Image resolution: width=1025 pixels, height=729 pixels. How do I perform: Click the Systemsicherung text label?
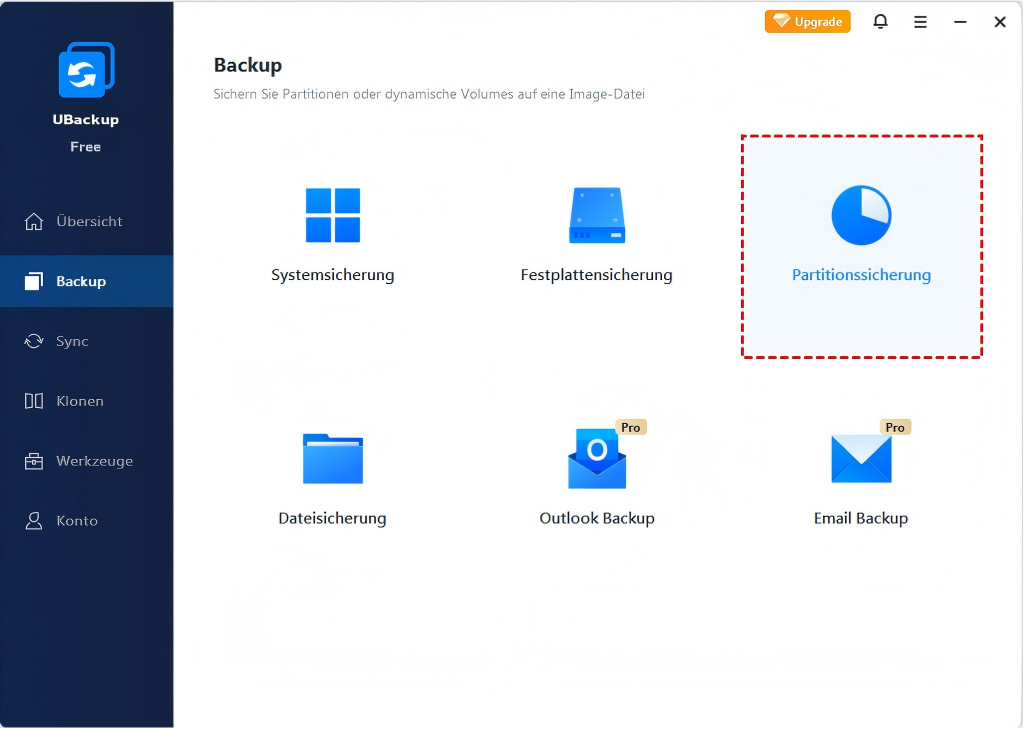click(x=333, y=275)
